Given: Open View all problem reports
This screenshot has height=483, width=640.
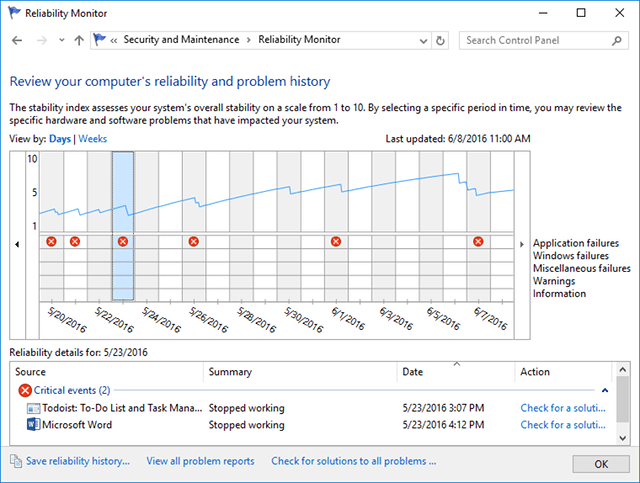Looking at the screenshot, I should click(x=200, y=461).
